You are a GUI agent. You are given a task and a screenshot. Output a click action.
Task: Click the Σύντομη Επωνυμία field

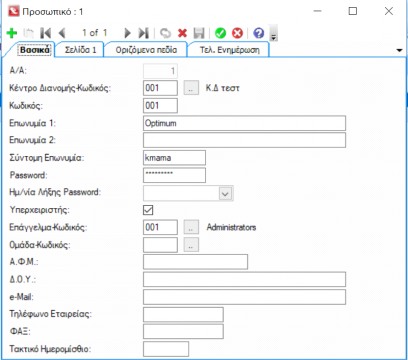click(x=174, y=158)
